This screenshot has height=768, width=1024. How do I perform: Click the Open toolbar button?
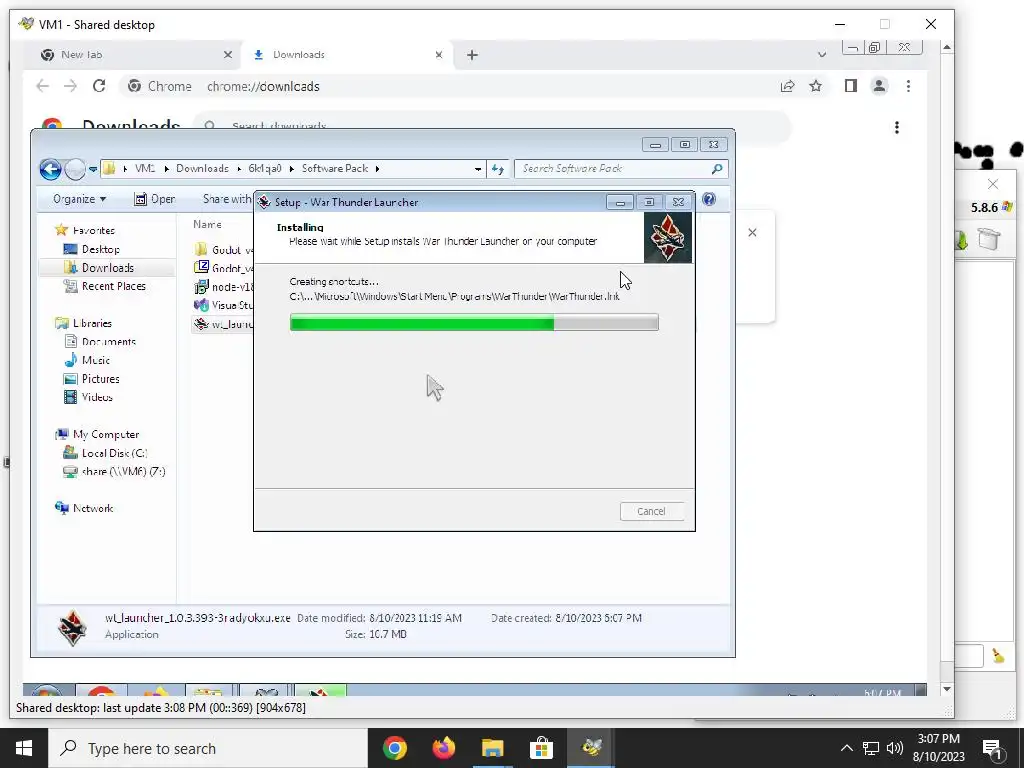click(x=155, y=199)
